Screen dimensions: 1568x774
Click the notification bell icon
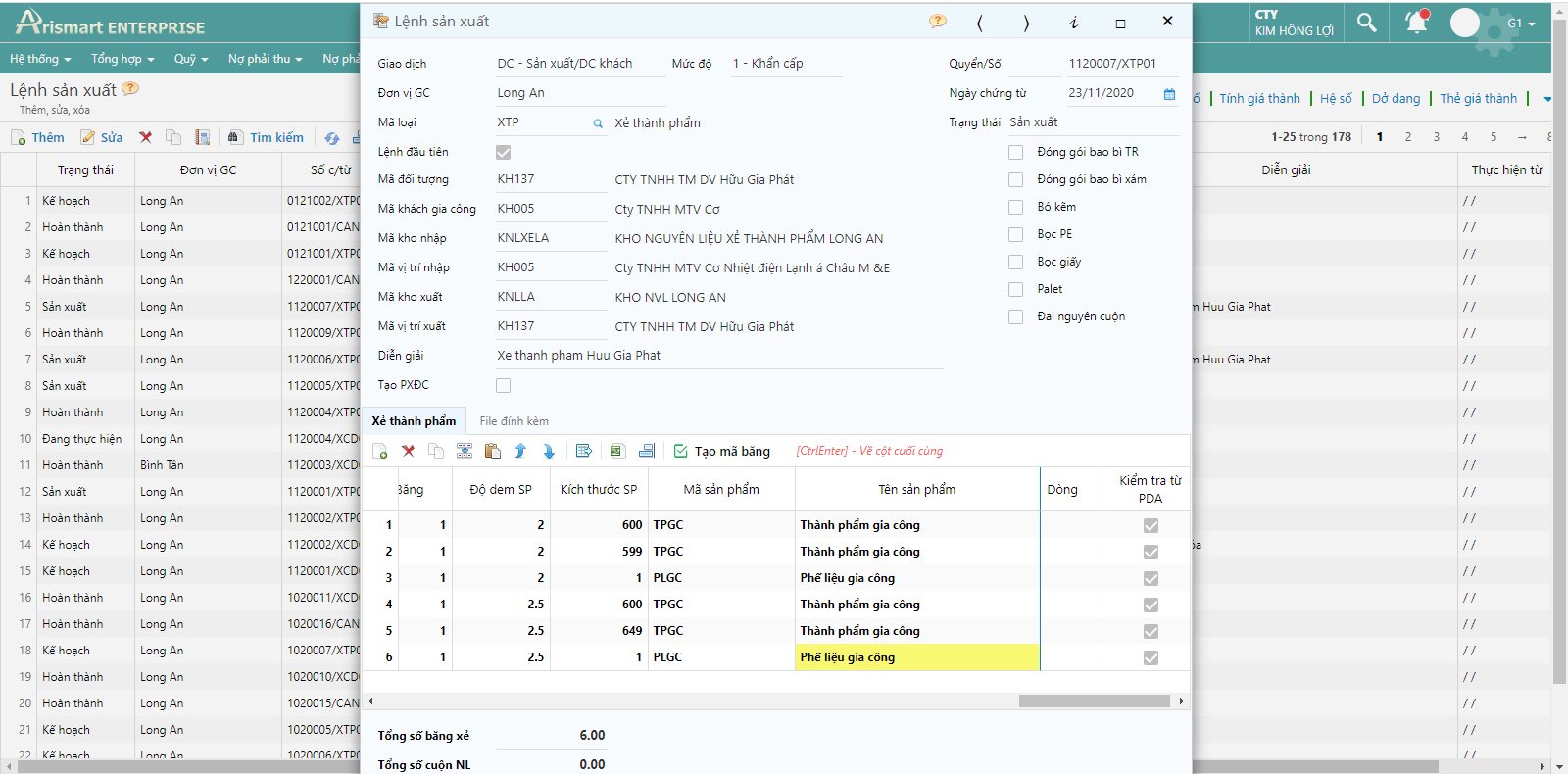[x=1416, y=23]
